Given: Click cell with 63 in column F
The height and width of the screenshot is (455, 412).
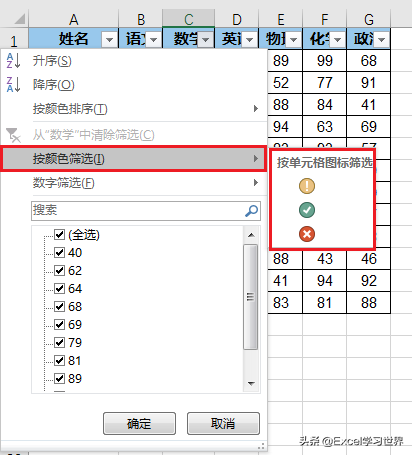Looking at the screenshot, I should tap(325, 127).
